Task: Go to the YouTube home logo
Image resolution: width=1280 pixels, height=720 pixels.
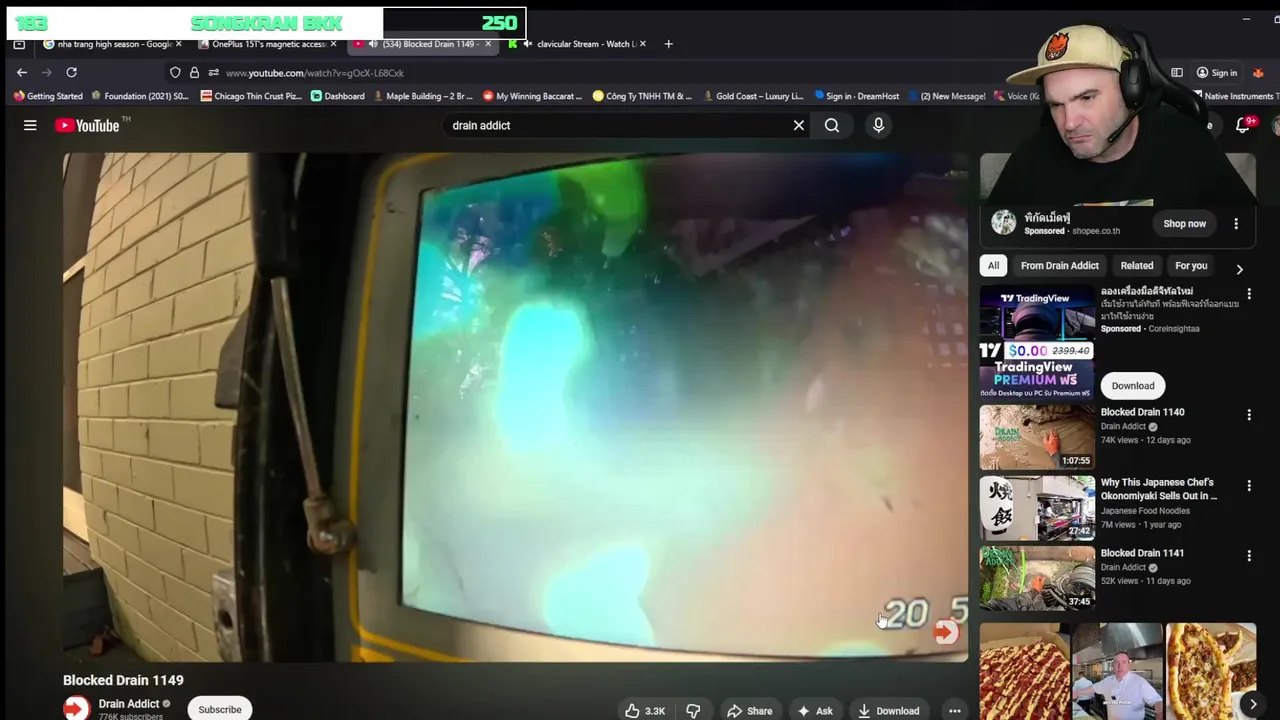Action: click(x=87, y=125)
